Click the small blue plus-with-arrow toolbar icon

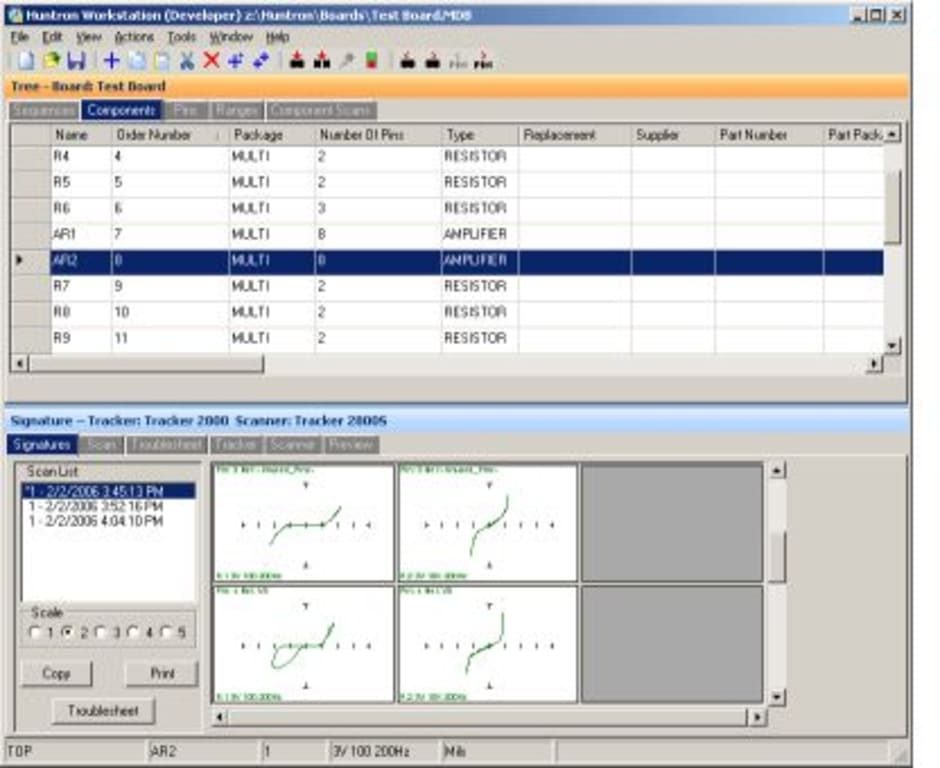[x=236, y=61]
